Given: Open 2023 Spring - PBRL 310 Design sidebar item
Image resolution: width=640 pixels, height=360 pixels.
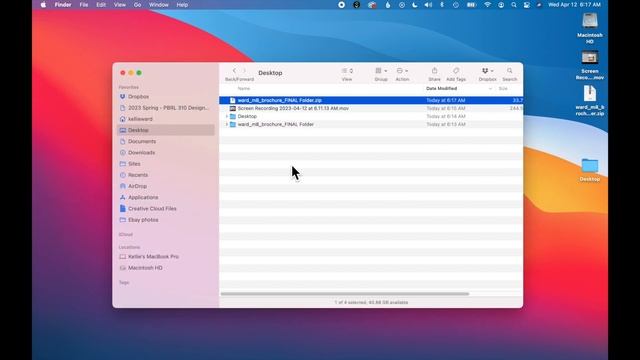Looking at the screenshot, I should click(x=166, y=108).
